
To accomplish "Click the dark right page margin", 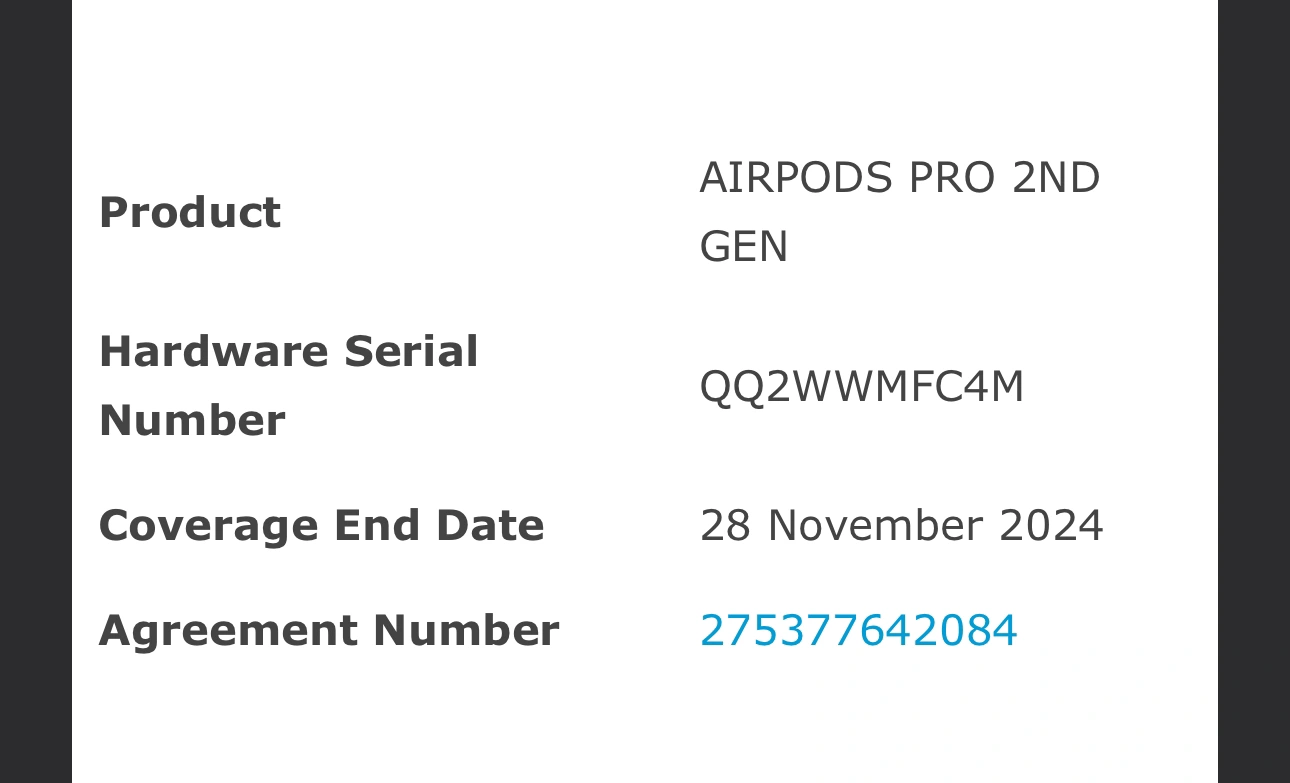I will click(x=1254, y=391).
